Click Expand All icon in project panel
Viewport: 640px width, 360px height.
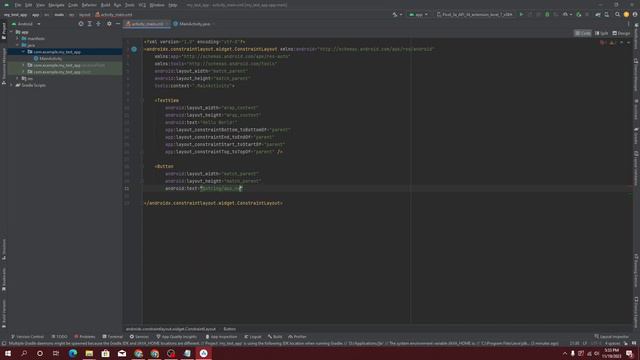(90, 24)
